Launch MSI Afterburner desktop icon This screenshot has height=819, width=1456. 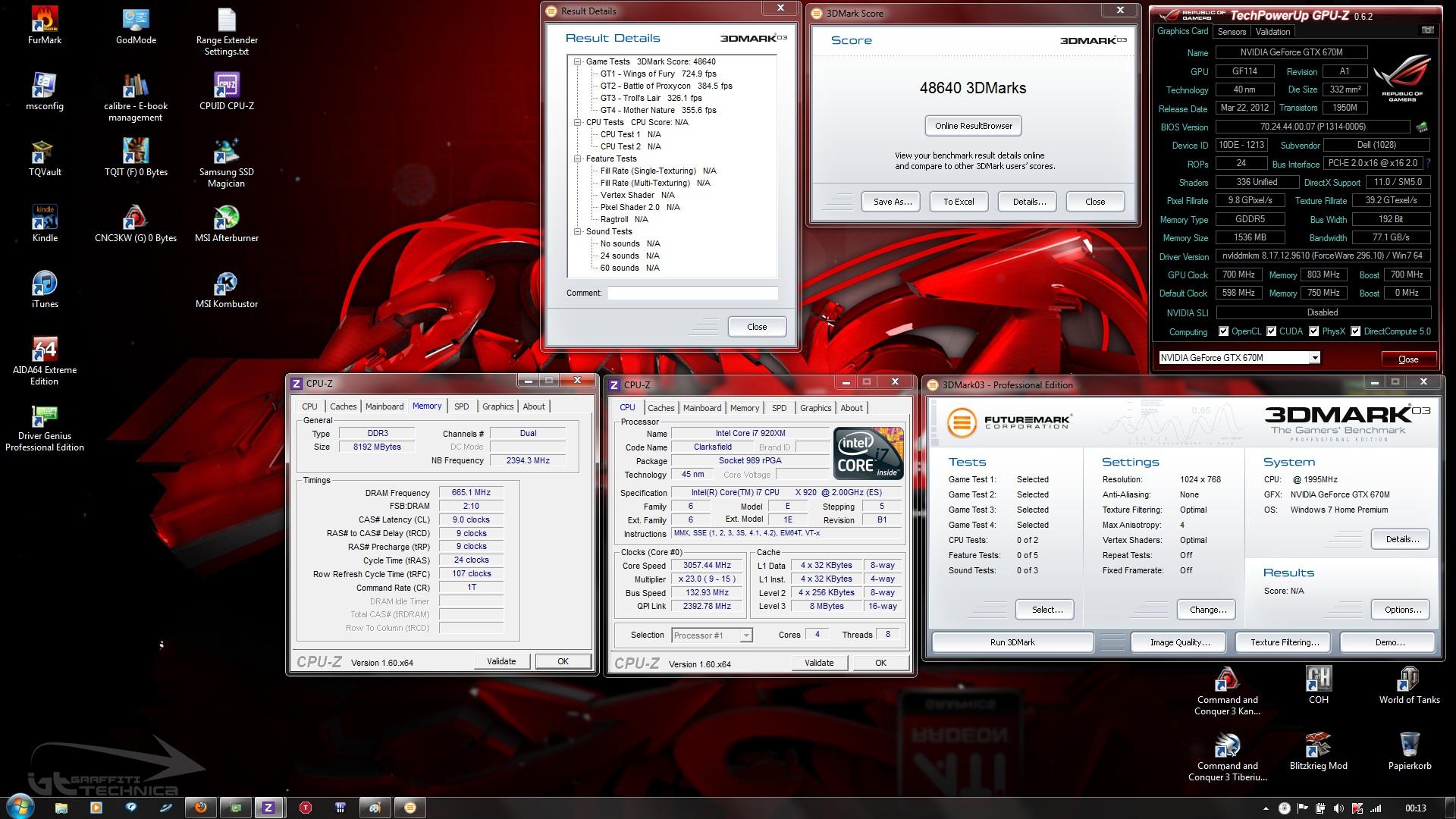(226, 224)
